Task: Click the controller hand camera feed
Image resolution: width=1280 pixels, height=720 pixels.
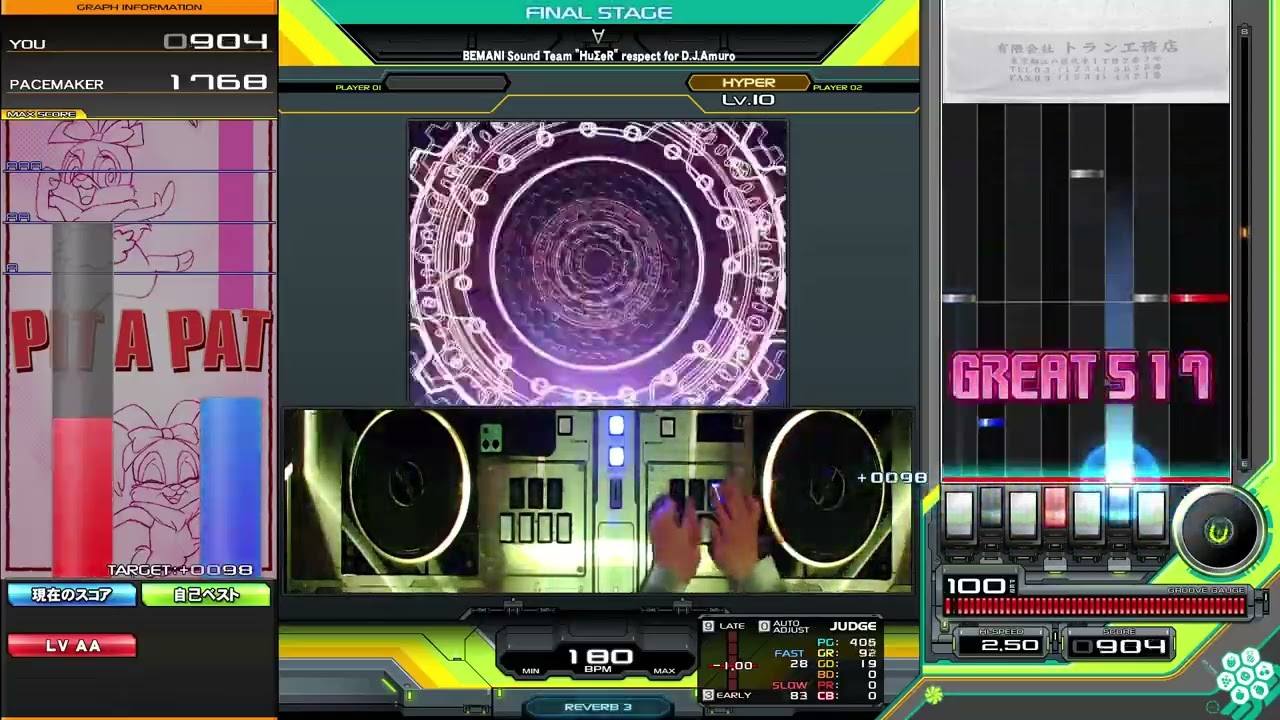Action: coord(598,500)
